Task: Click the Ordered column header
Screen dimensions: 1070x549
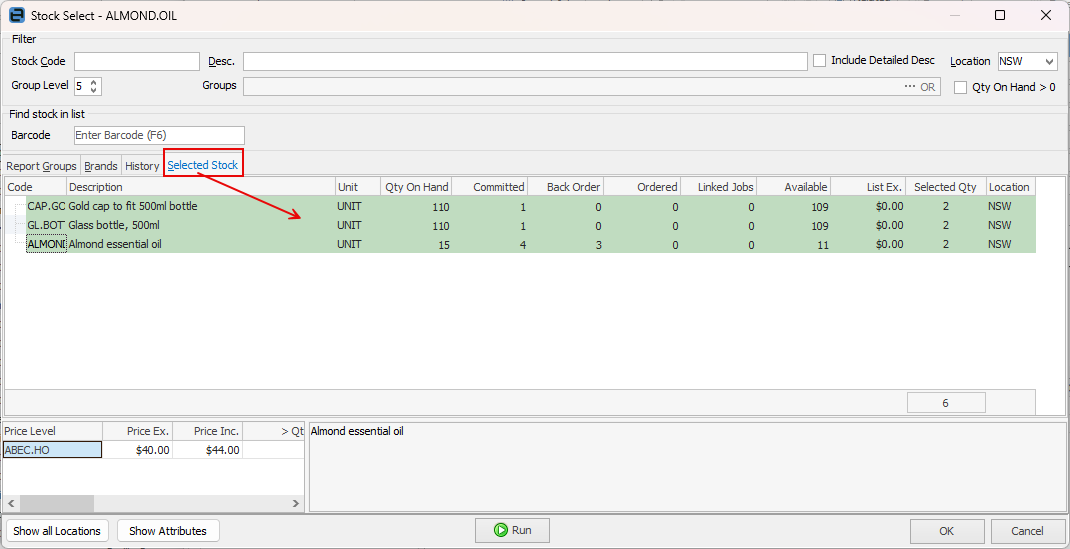Action: tap(642, 187)
